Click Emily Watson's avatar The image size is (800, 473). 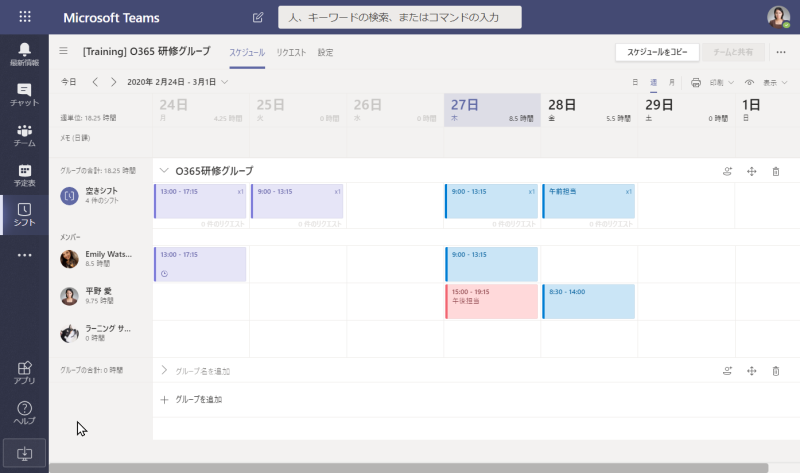(x=69, y=259)
